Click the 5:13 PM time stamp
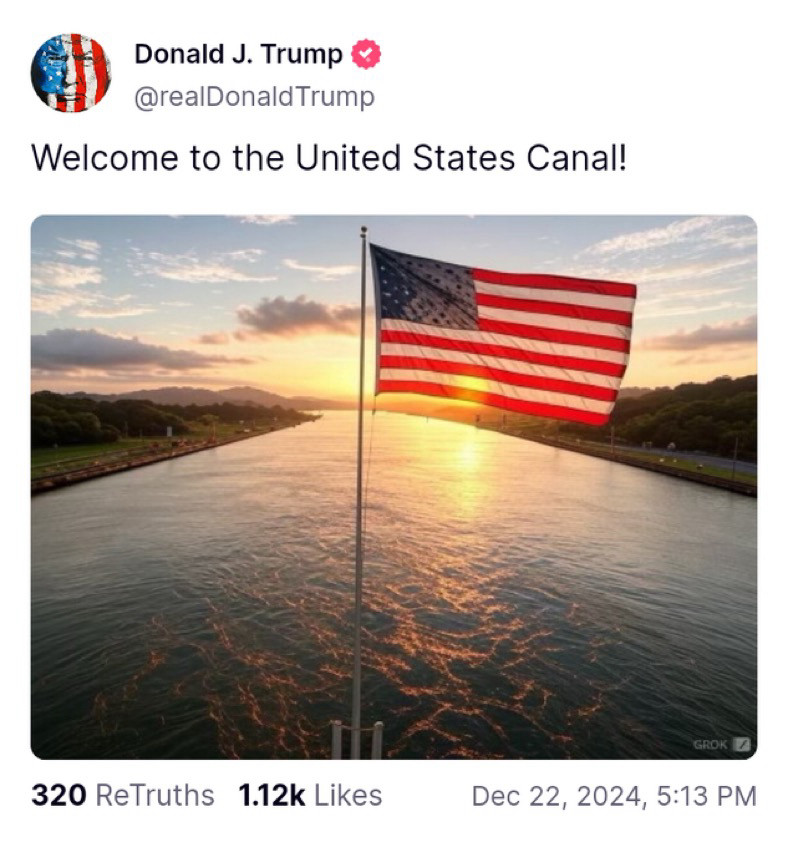Screen dimensions: 788x847 click(x=706, y=796)
